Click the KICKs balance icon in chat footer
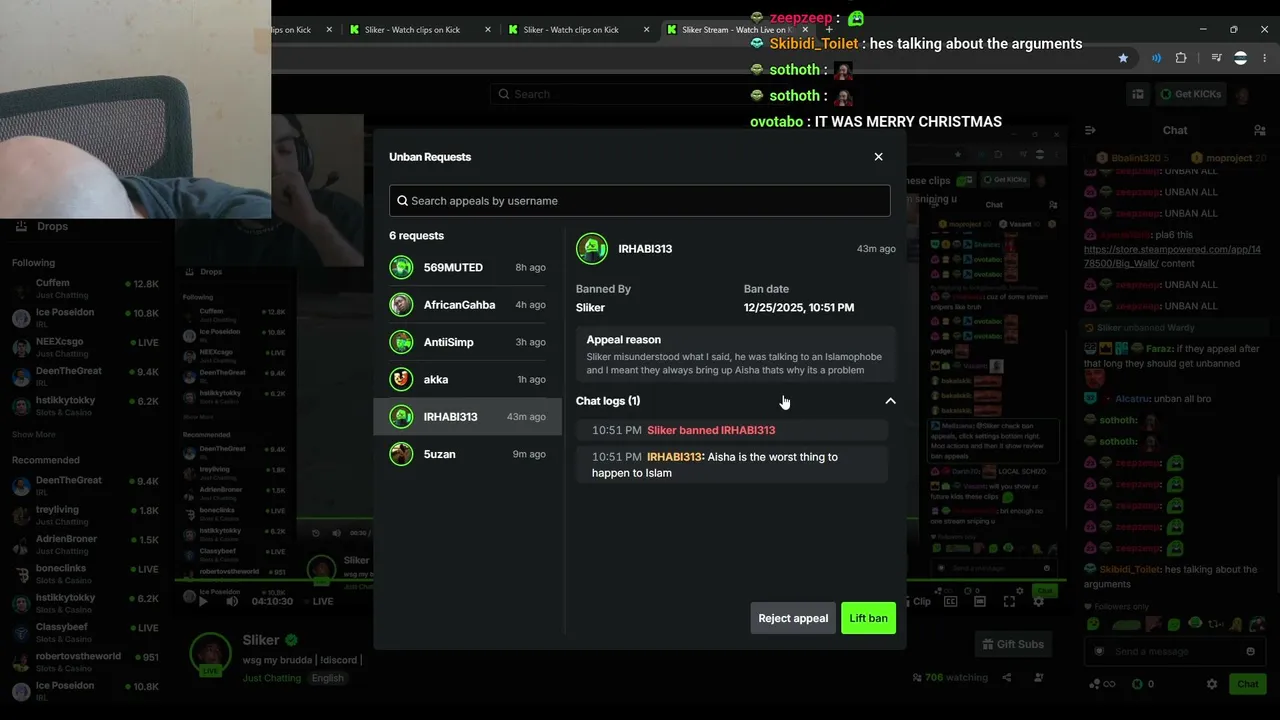The height and width of the screenshot is (720, 1280). pos(1137,684)
